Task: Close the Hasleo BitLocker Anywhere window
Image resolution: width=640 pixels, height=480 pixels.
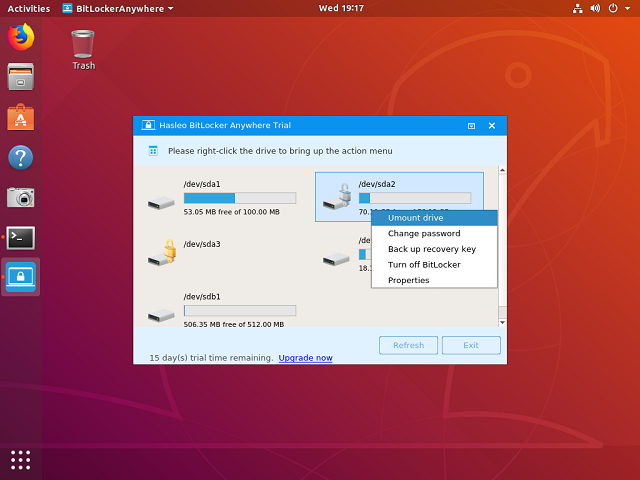Action: tap(492, 126)
